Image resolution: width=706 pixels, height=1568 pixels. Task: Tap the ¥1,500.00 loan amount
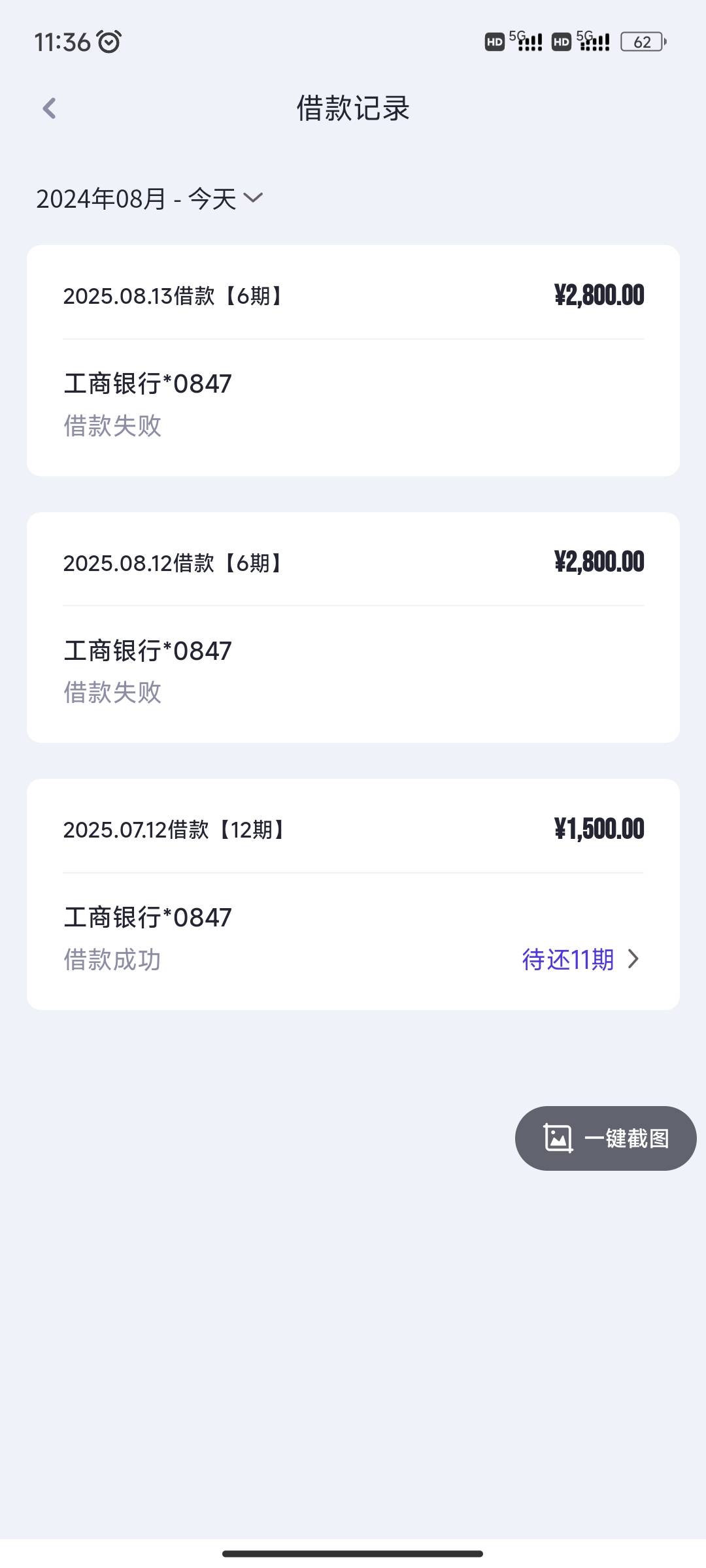(599, 829)
